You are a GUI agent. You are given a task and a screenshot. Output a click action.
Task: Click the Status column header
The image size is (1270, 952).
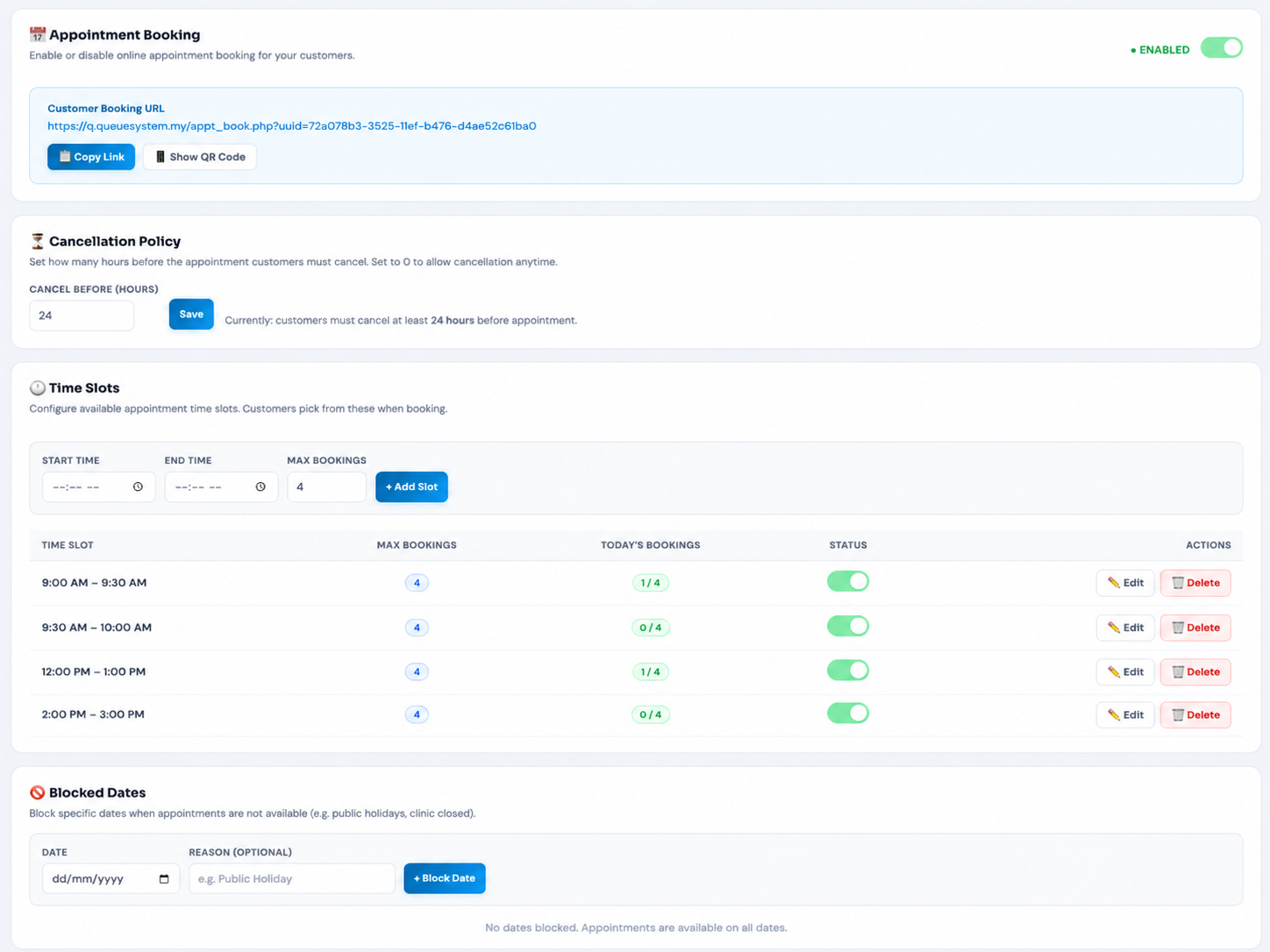tap(848, 545)
